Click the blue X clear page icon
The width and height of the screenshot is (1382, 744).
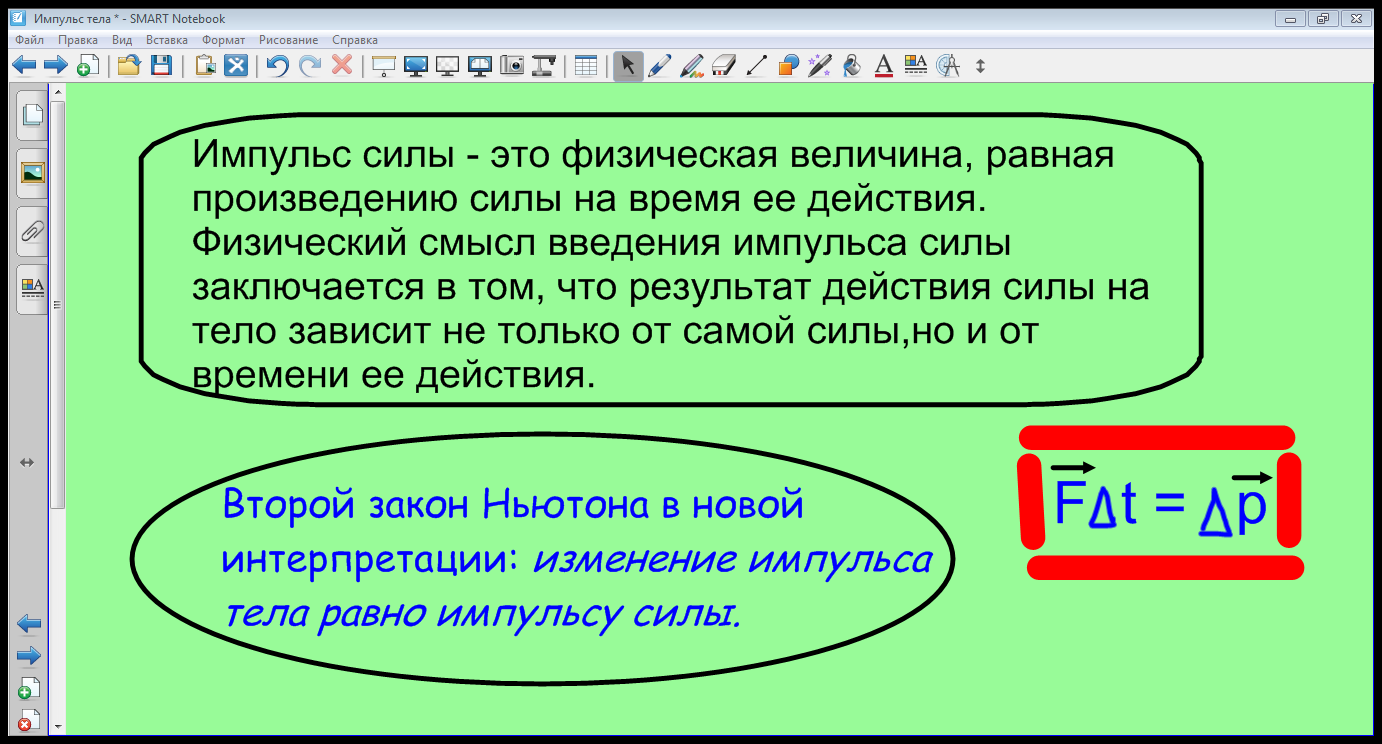coord(236,66)
